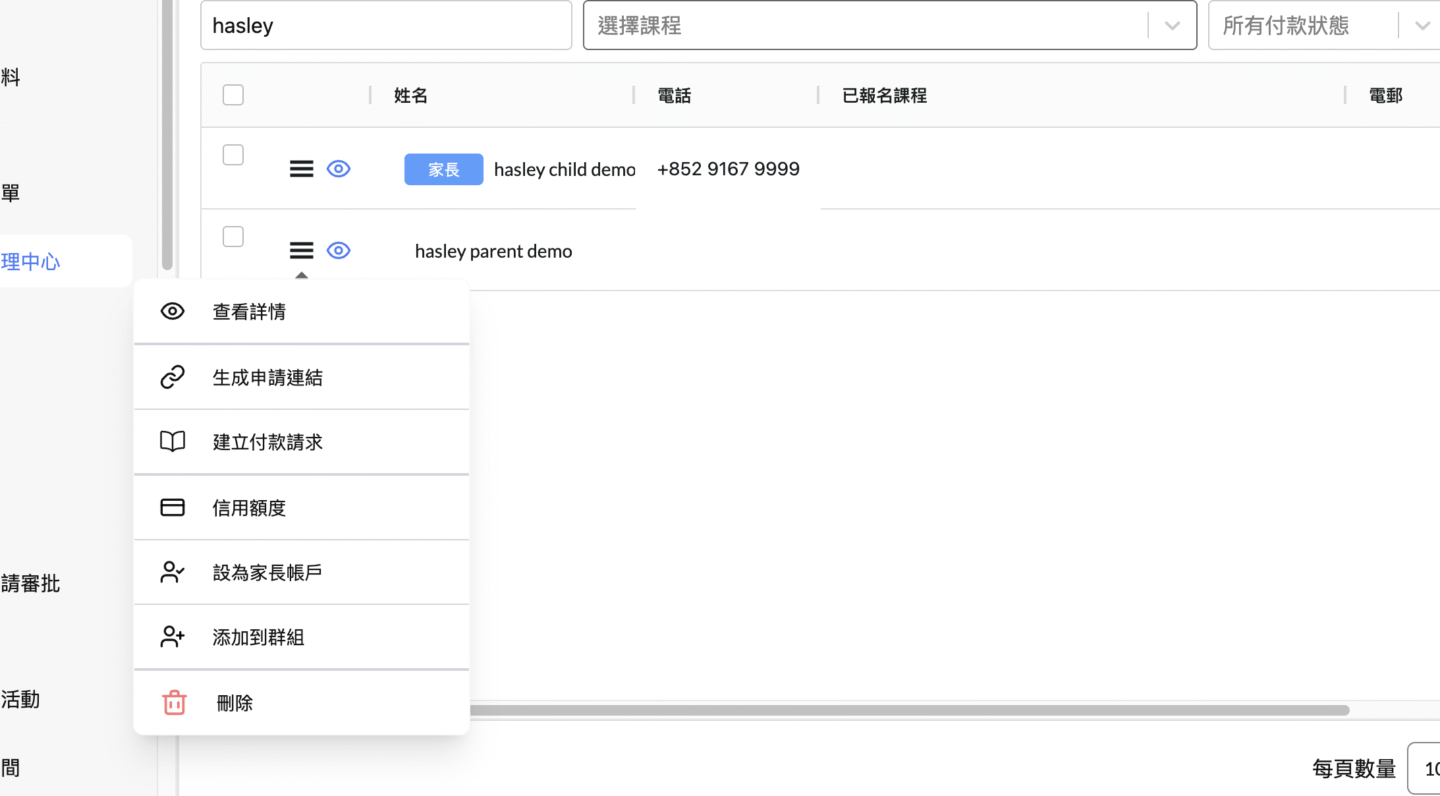The image size is (1440, 796).
Task: View hasley child demo via blue eye icon
Action: point(339,169)
